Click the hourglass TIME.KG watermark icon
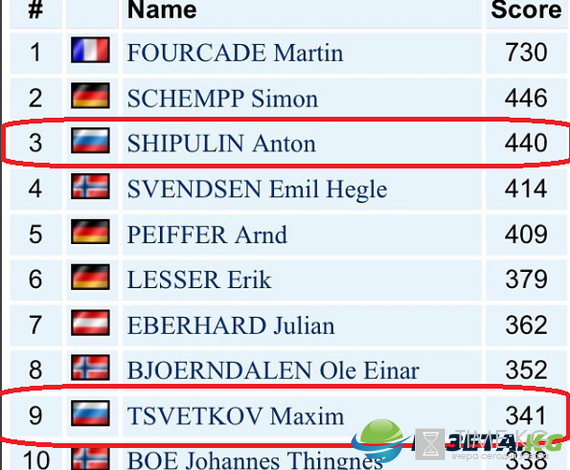 (x=430, y=444)
